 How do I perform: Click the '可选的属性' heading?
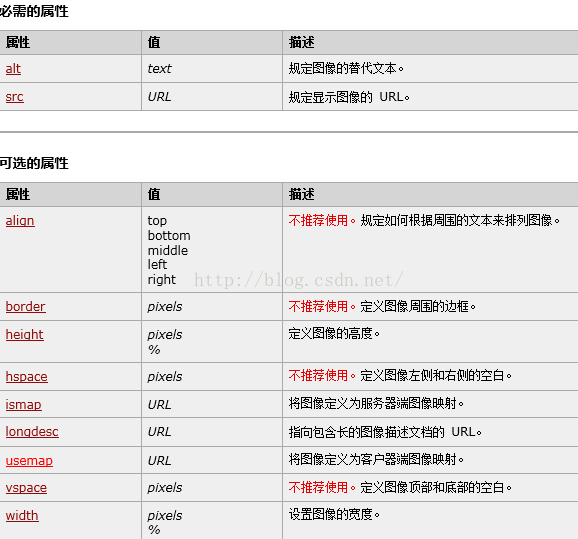34,163
